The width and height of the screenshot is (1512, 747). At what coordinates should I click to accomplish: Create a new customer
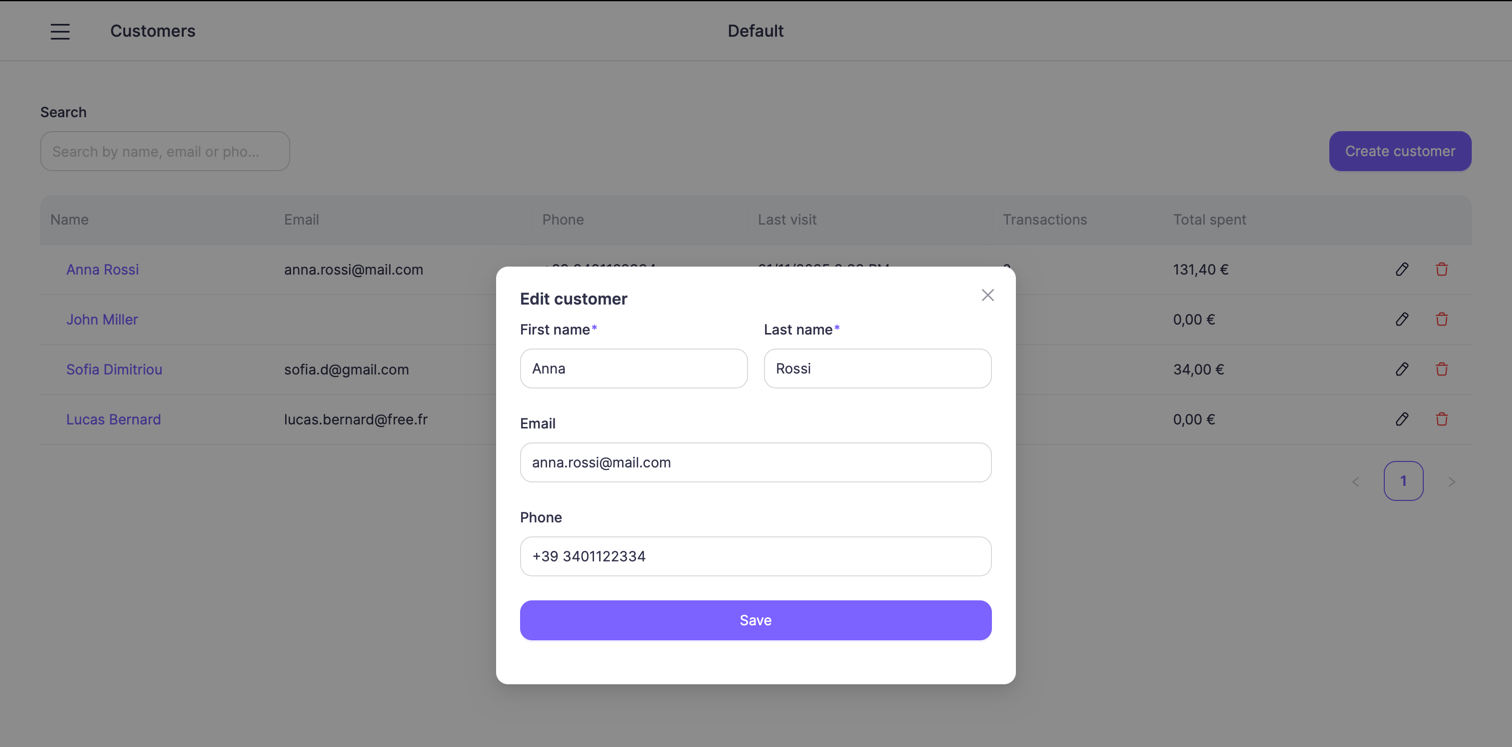pos(1399,151)
